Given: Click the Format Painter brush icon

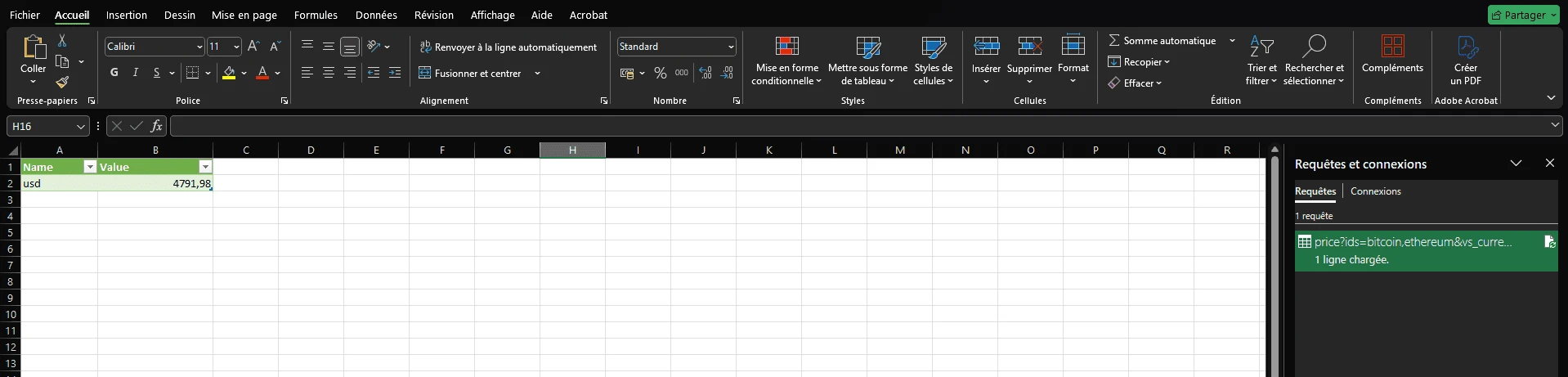Looking at the screenshot, I should click(62, 82).
